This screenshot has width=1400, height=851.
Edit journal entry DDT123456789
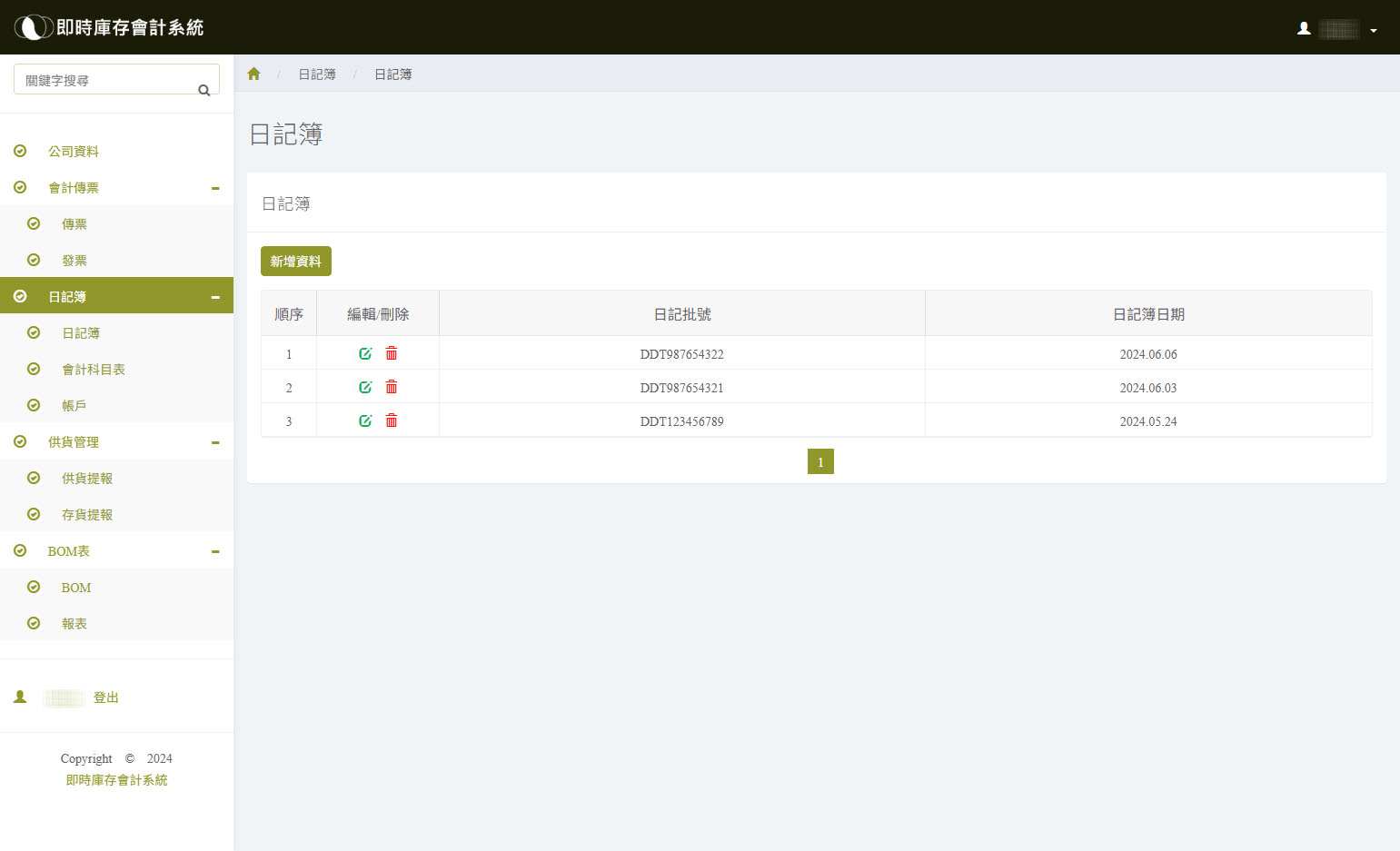365,421
